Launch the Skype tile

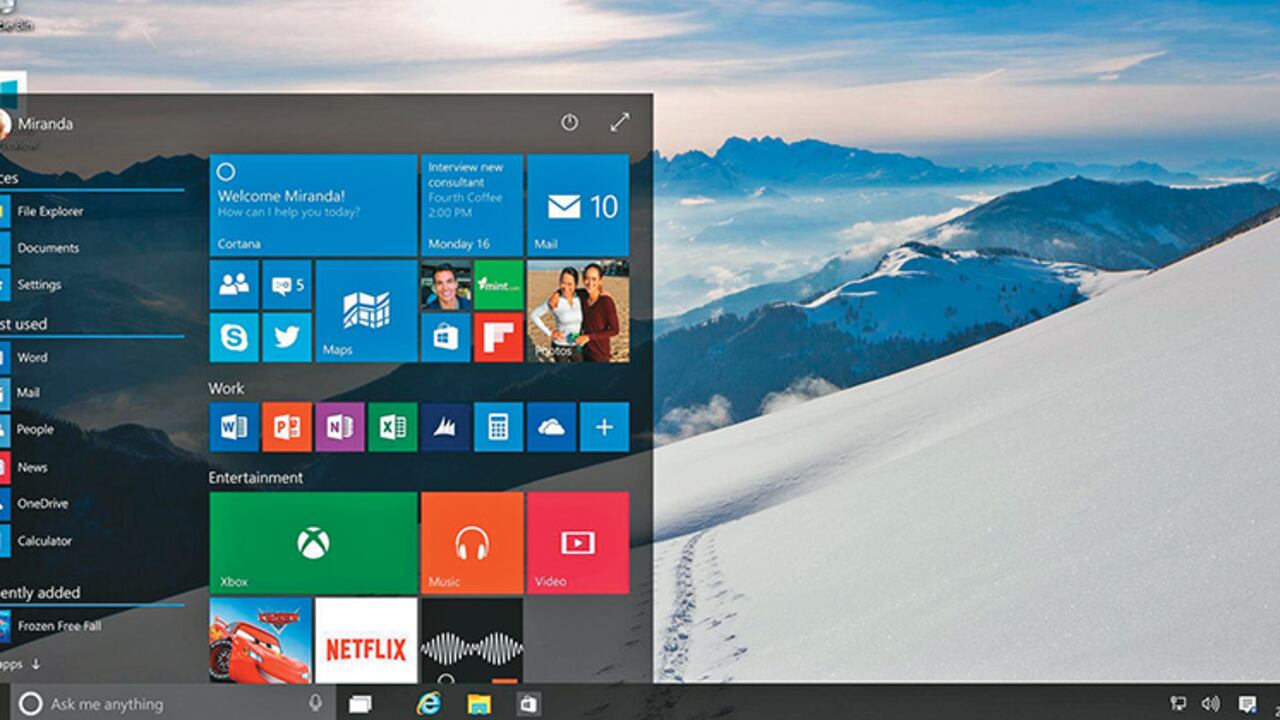tap(234, 337)
